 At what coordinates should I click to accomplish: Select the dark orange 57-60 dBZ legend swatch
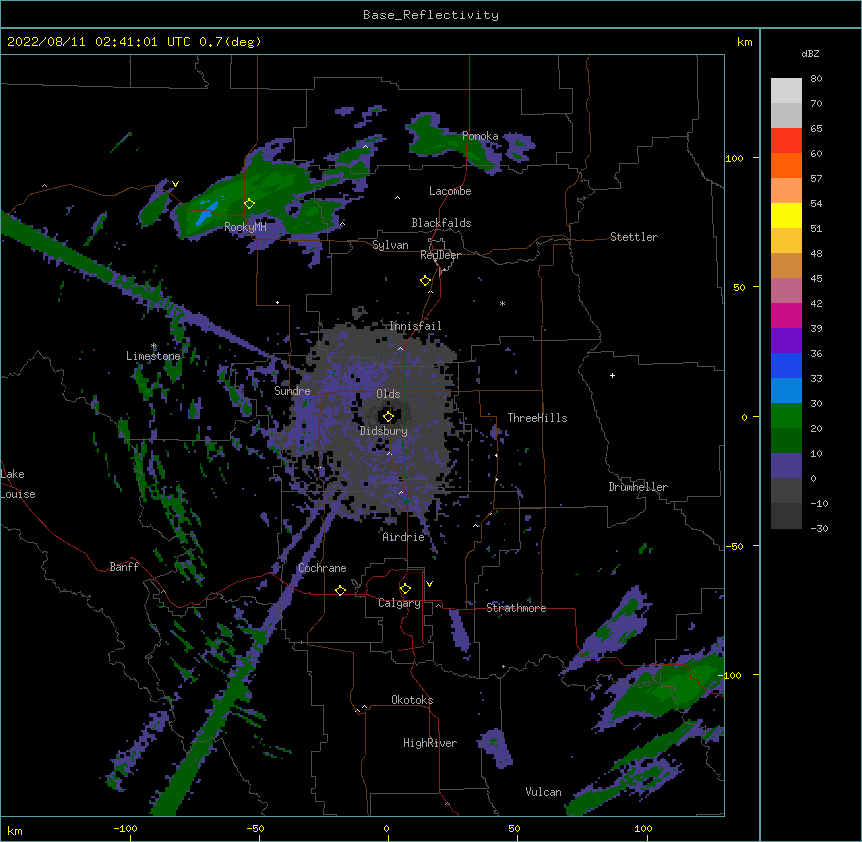(786, 165)
